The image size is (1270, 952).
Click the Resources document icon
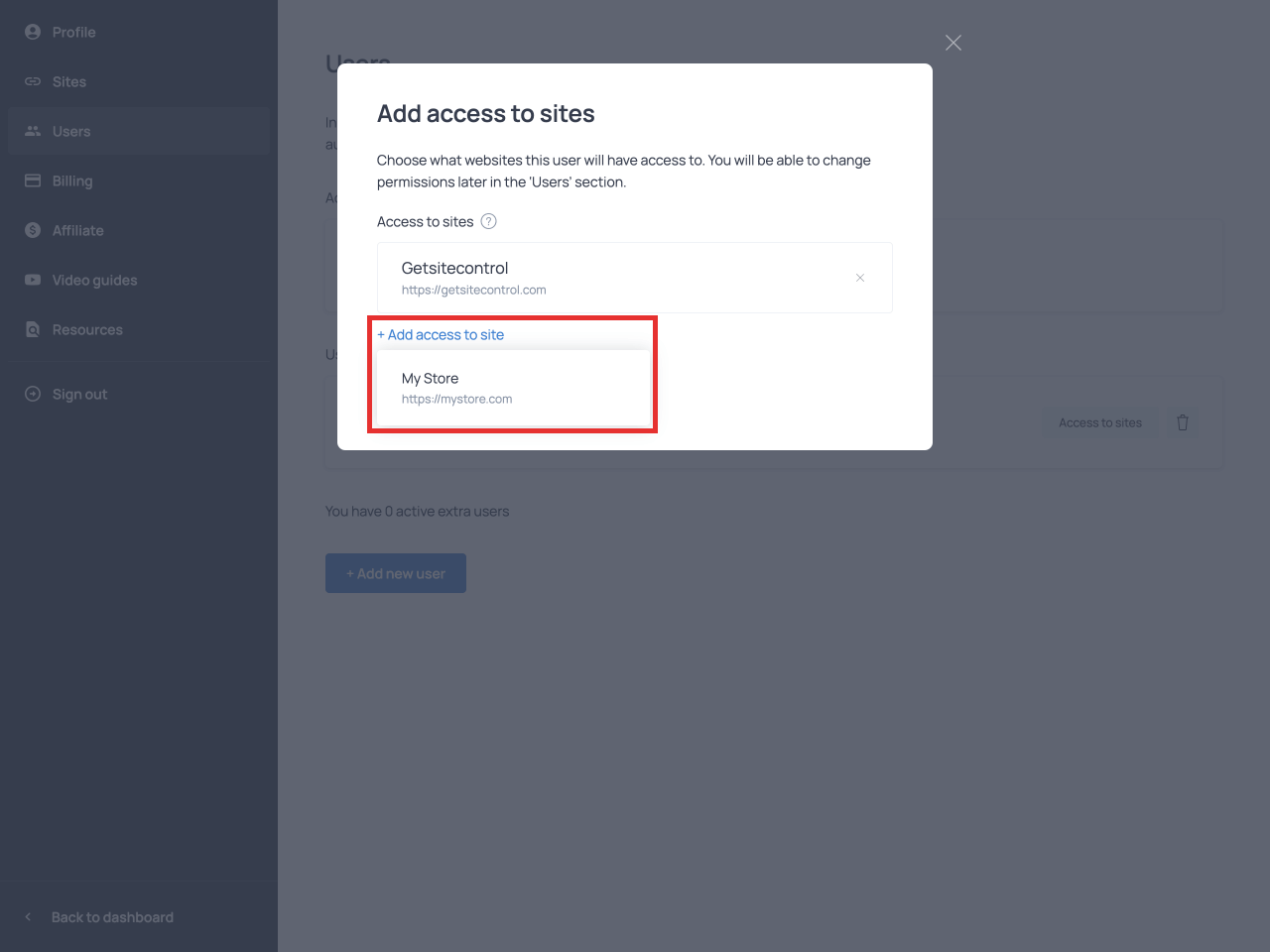(33, 329)
